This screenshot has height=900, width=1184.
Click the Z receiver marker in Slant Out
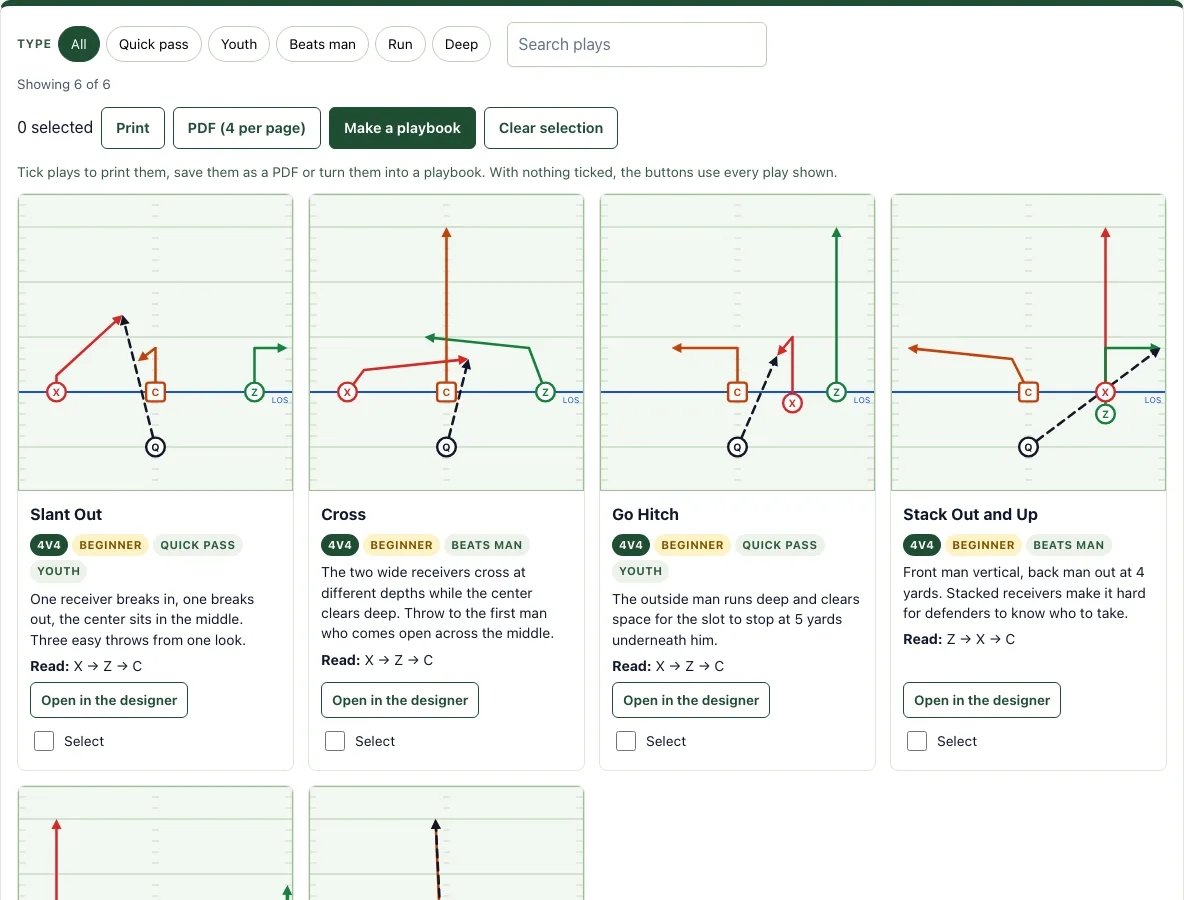(x=254, y=392)
